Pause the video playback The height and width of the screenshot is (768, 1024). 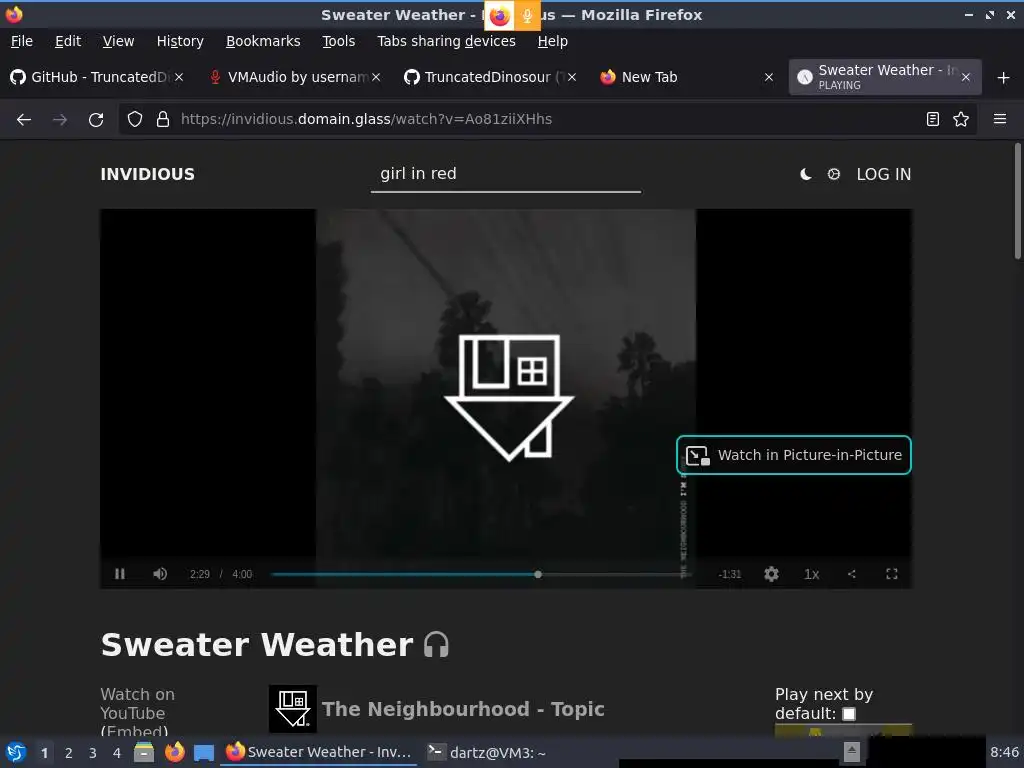point(120,574)
